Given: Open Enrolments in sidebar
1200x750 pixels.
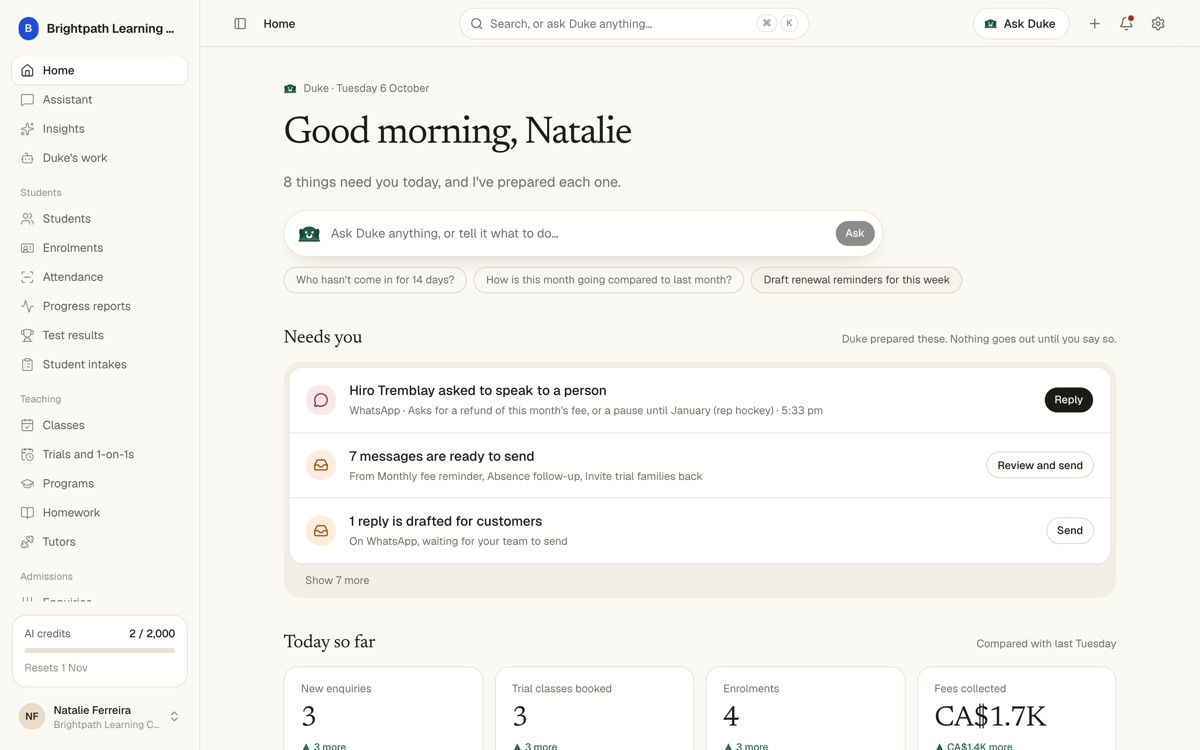Looking at the screenshot, I should point(100,248).
